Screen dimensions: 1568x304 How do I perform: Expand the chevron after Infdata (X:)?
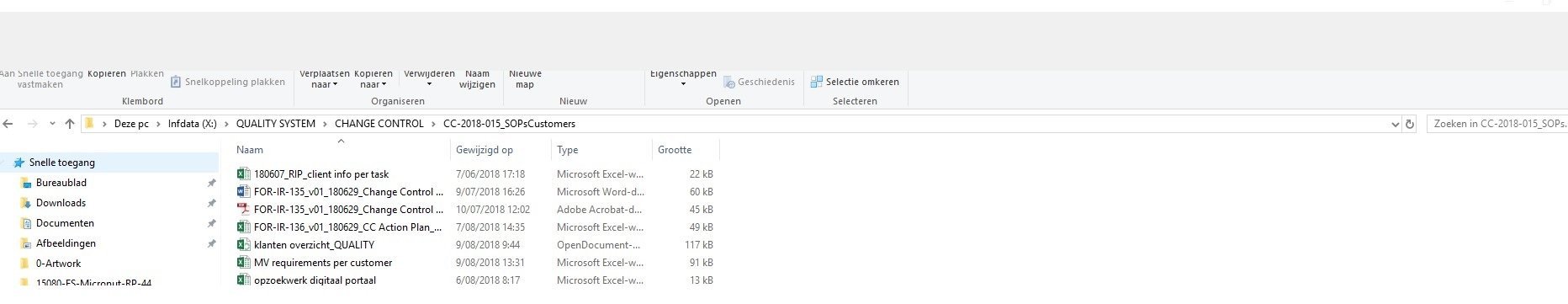point(226,124)
